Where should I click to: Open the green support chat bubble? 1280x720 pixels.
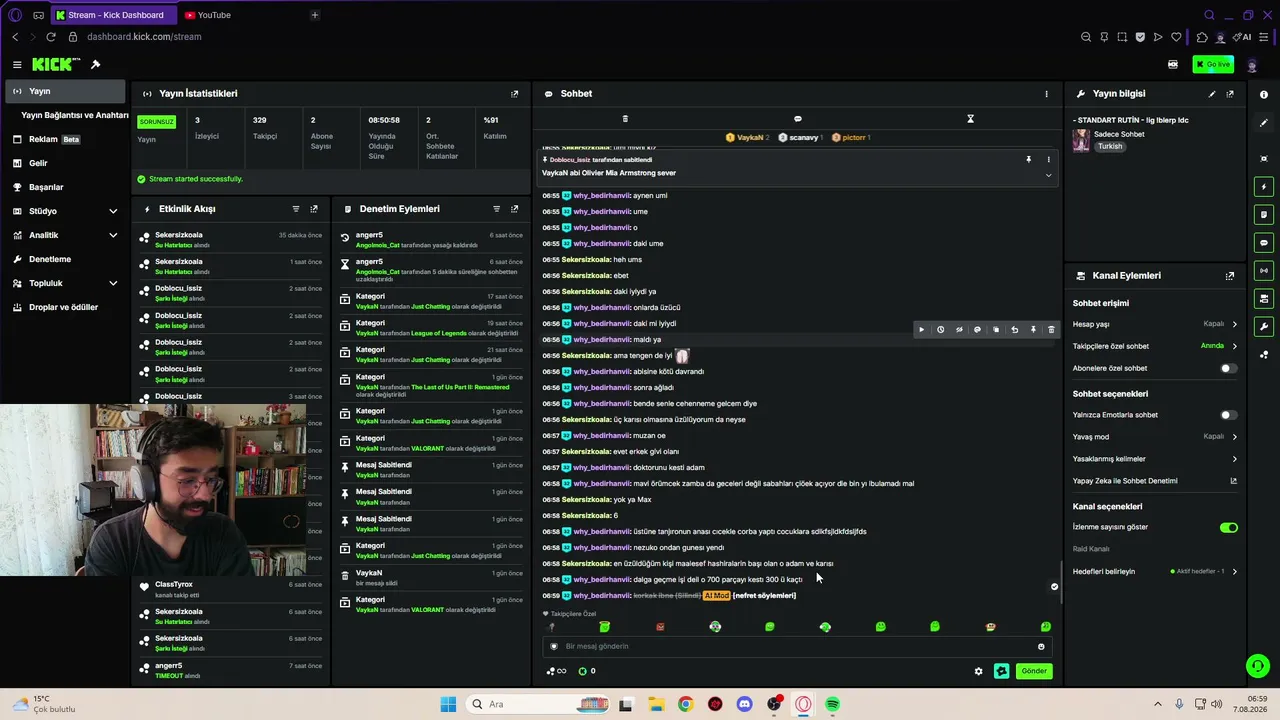click(1257, 666)
